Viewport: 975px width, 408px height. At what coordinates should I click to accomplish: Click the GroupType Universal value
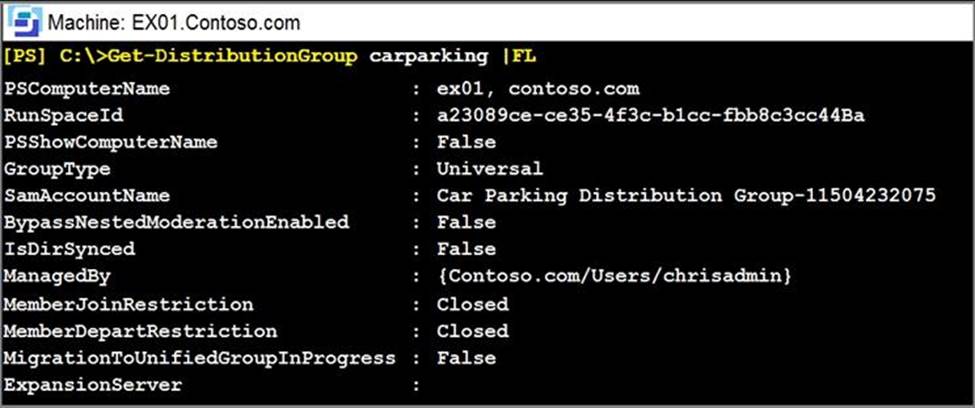[x=490, y=169]
